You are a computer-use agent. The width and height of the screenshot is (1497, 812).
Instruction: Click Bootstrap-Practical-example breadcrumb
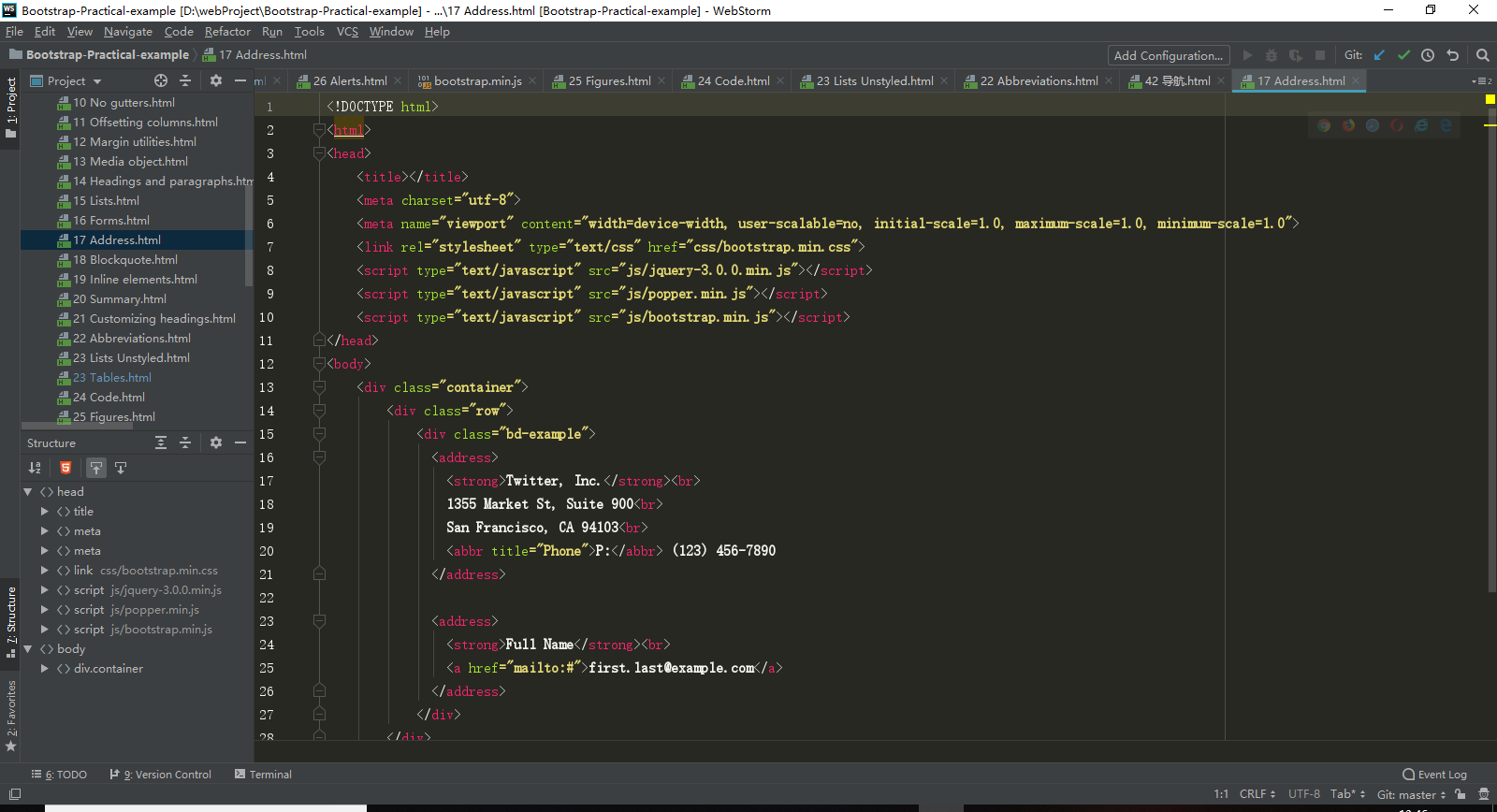(98, 55)
